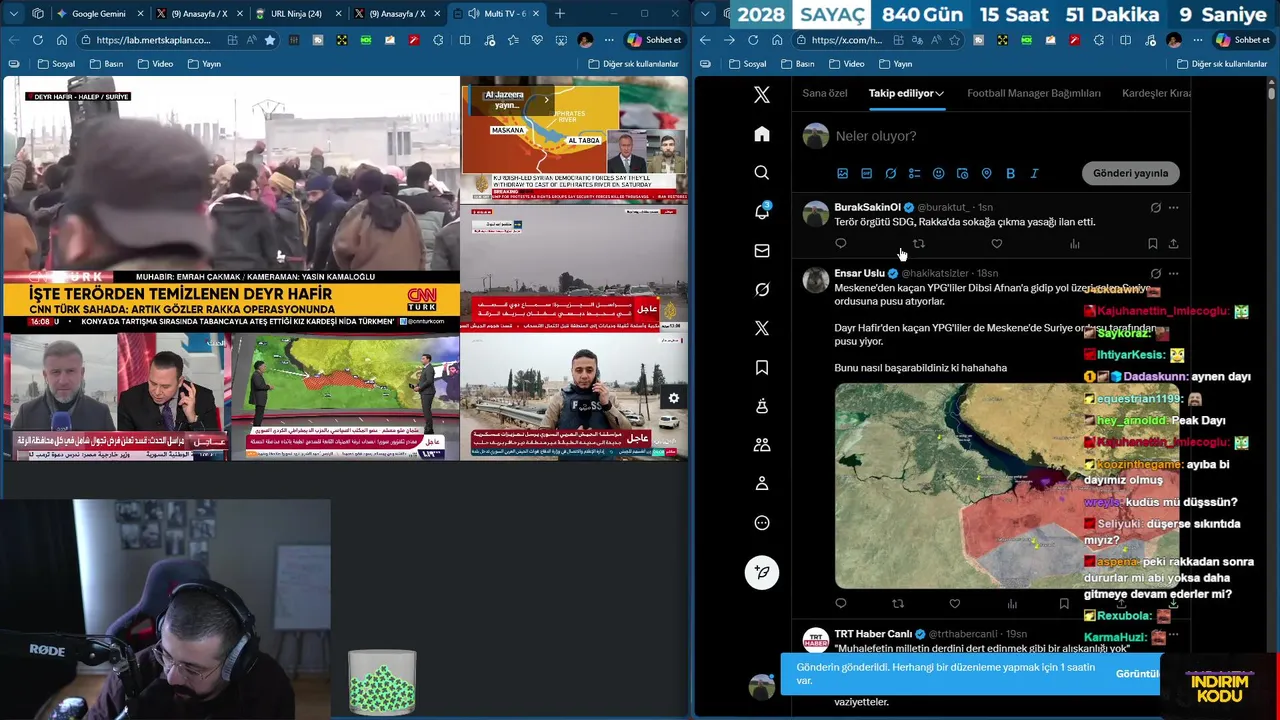Screen dimensions: 1280x720
Task: Open the map image in Ensar Uslu's post
Action: (x=1007, y=485)
